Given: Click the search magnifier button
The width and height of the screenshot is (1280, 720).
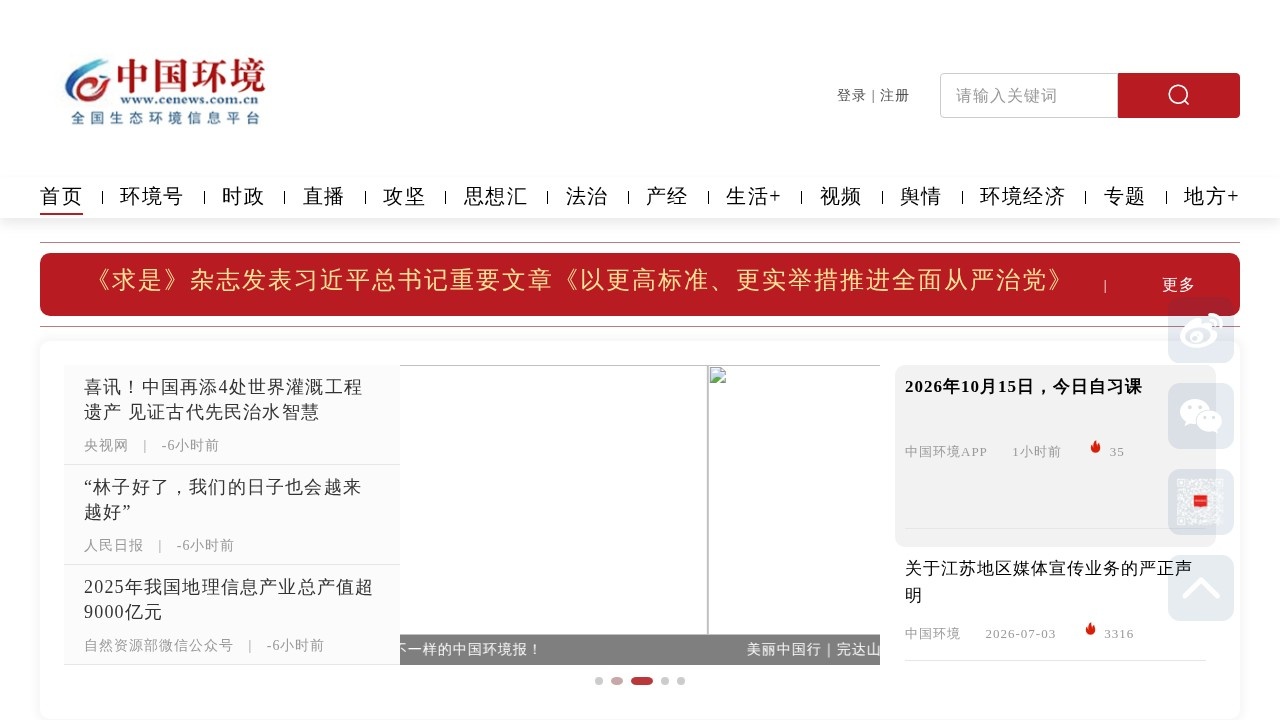Looking at the screenshot, I should pos(1178,95).
